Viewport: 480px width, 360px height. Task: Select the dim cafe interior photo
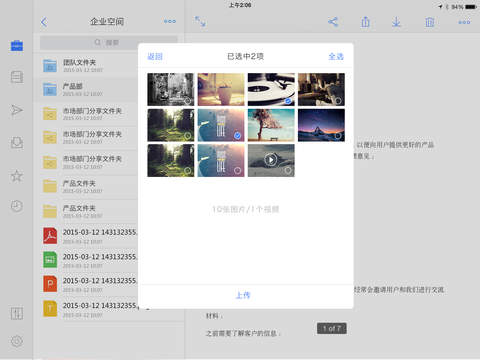click(x=321, y=89)
